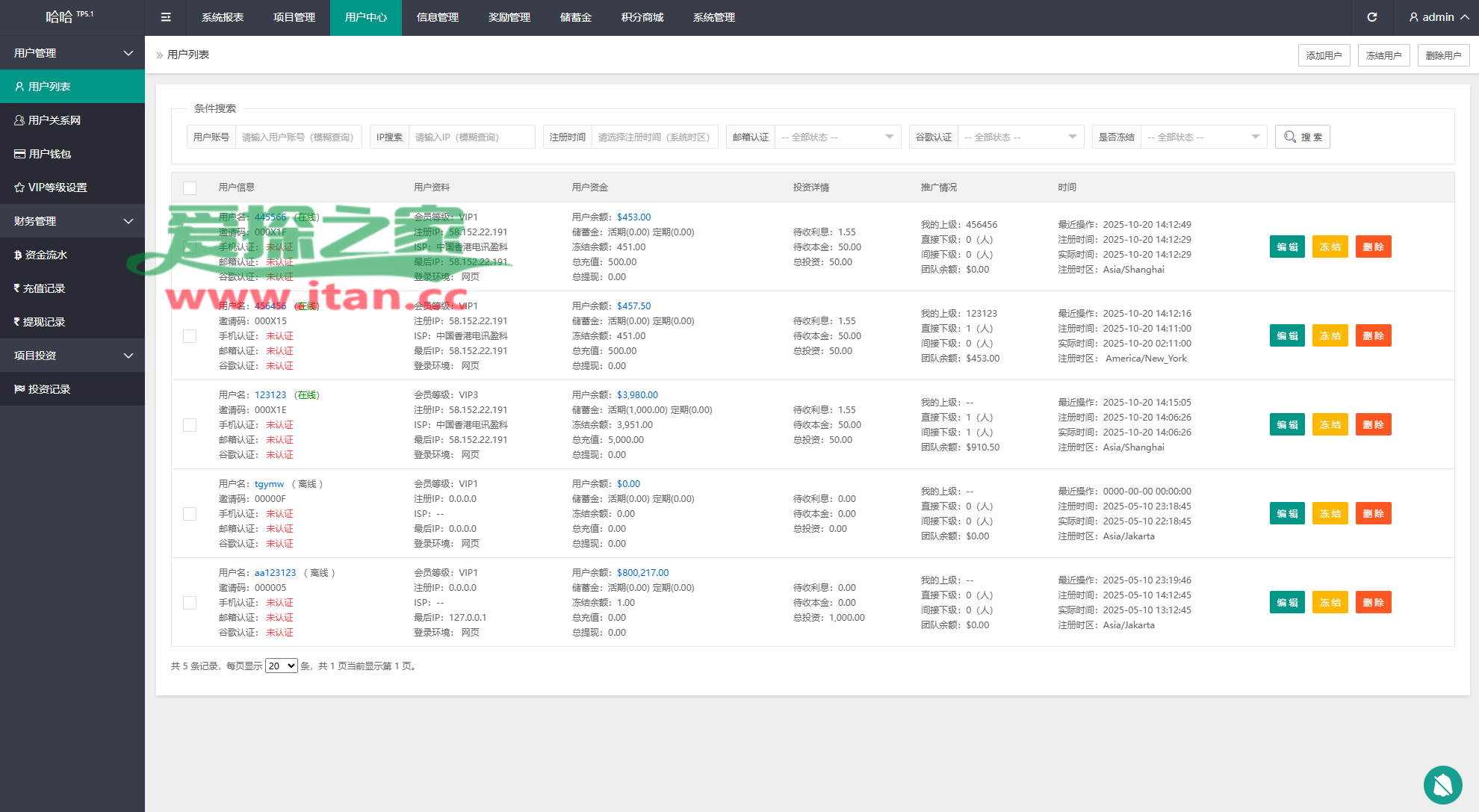Click orange 冻结 button for user tgymw

1330,513
